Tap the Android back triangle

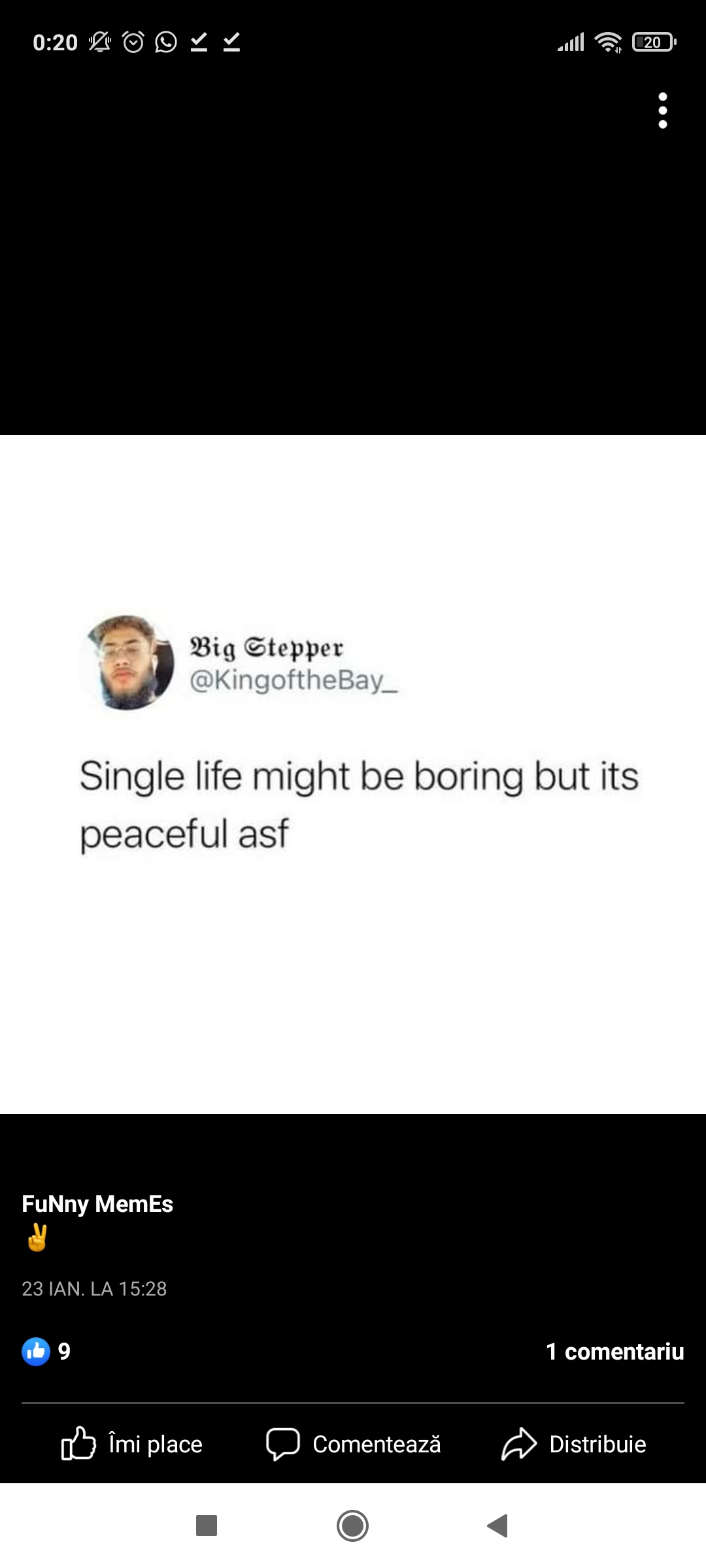[x=497, y=1526]
